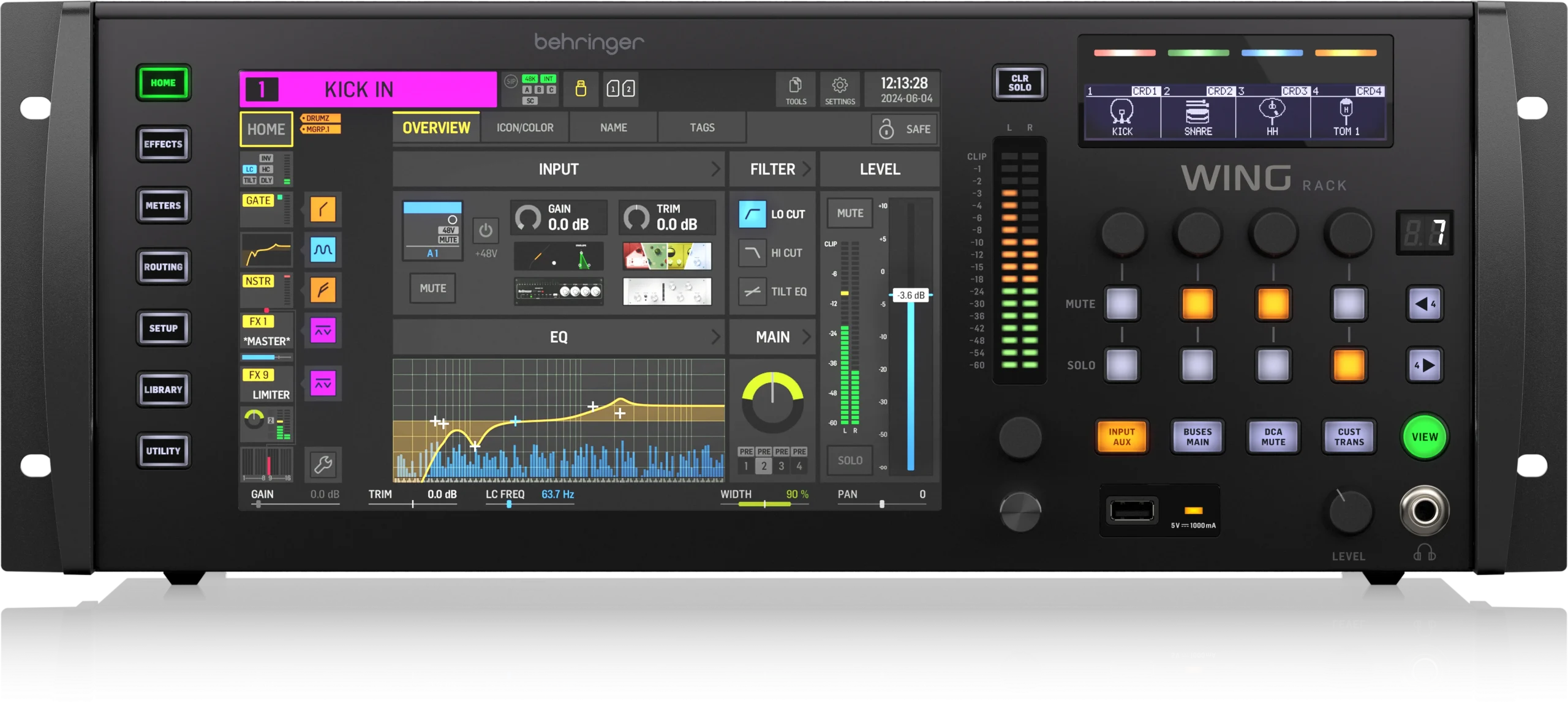Toggle hardware solo button for channel 4
Image resolution: width=1568 pixels, height=710 pixels.
pos(1349,365)
